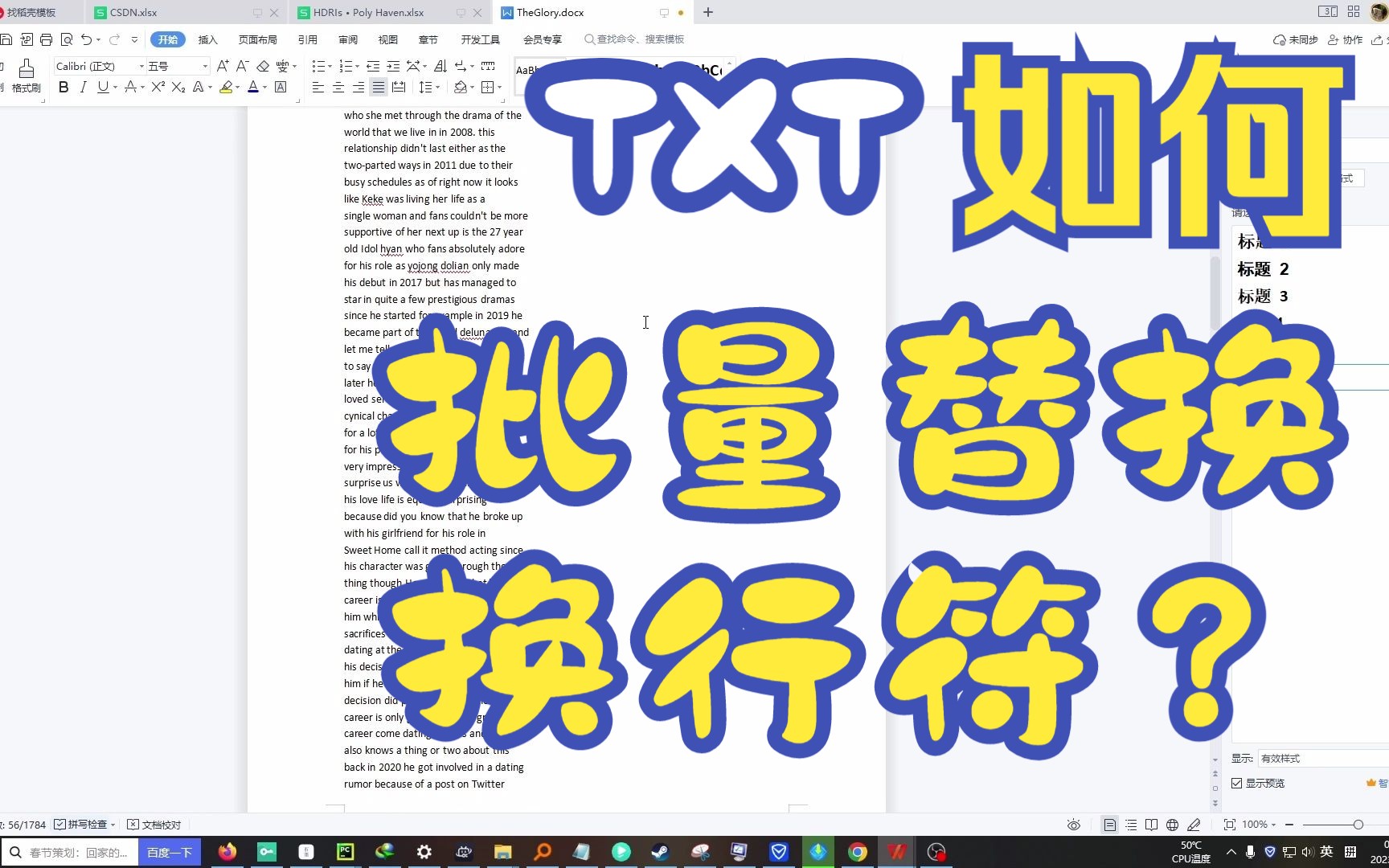The width and height of the screenshot is (1389, 868).
Task: Open the 页面布局 (Page Layout) tab
Action: coord(257,39)
